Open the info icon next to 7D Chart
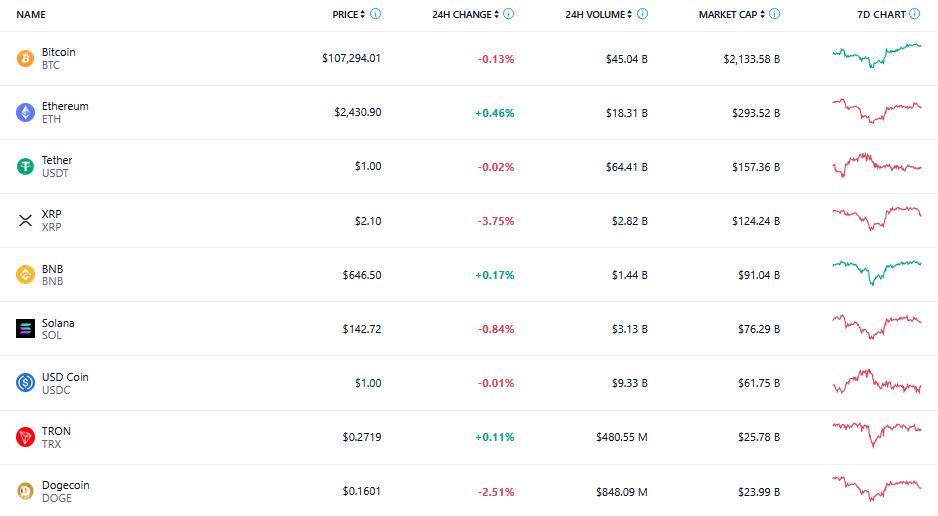The width and height of the screenshot is (938, 516). click(915, 14)
